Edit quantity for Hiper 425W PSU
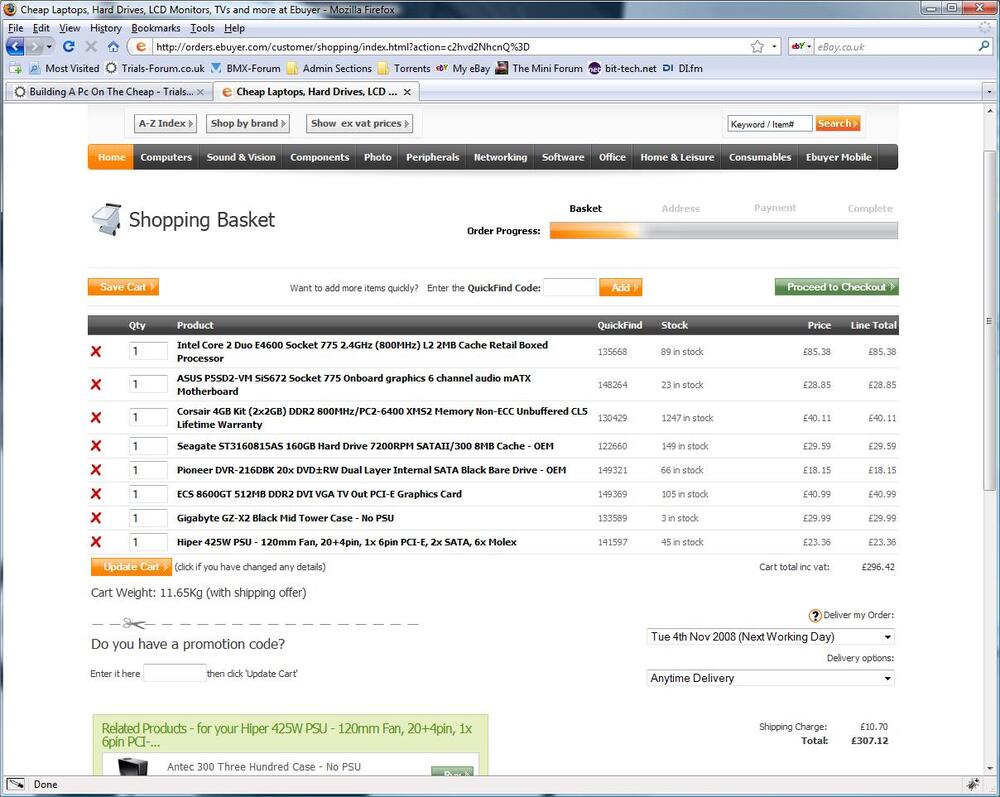 pos(148,542)
